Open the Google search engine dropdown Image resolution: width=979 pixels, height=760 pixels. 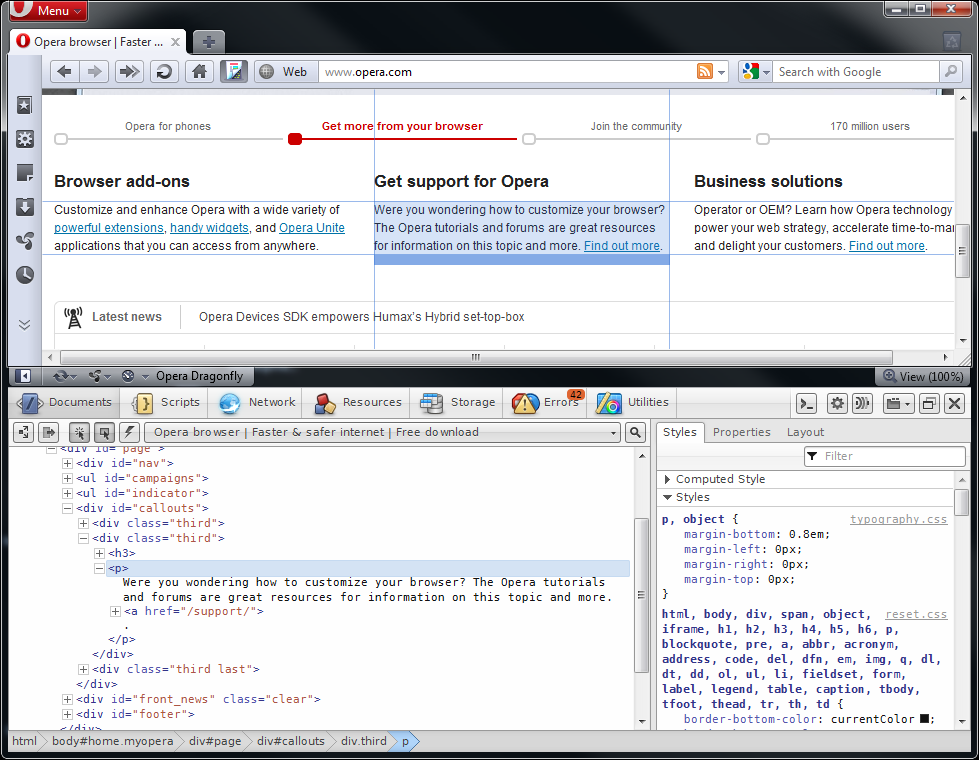pos(755,72)
